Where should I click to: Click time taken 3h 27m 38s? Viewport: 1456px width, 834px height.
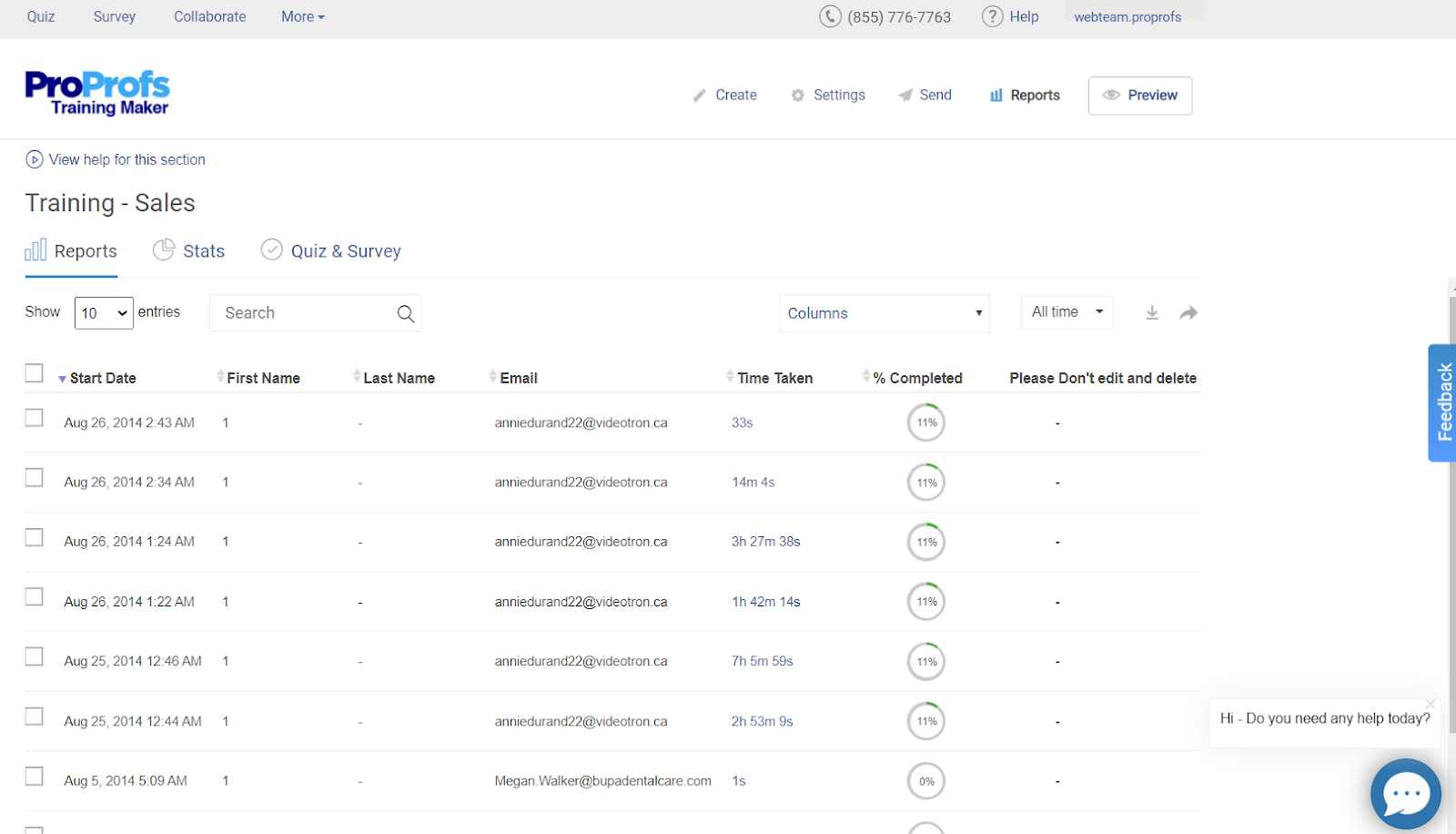[765, 541]
